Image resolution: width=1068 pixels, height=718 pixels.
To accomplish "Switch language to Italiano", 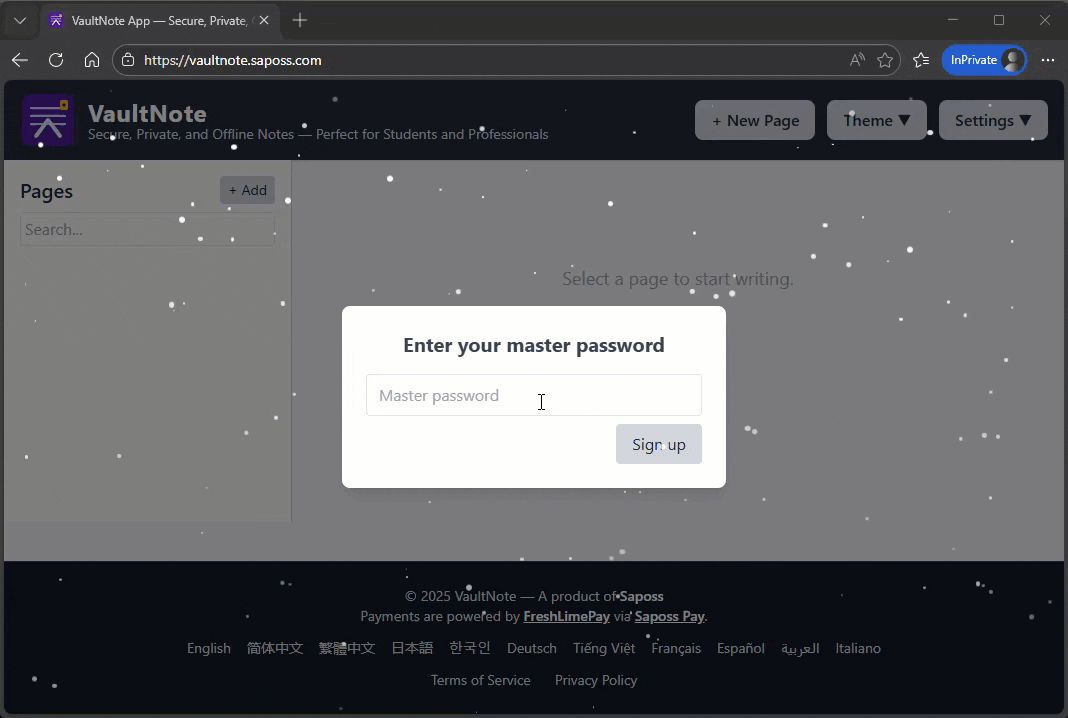I will click(858, 649).
